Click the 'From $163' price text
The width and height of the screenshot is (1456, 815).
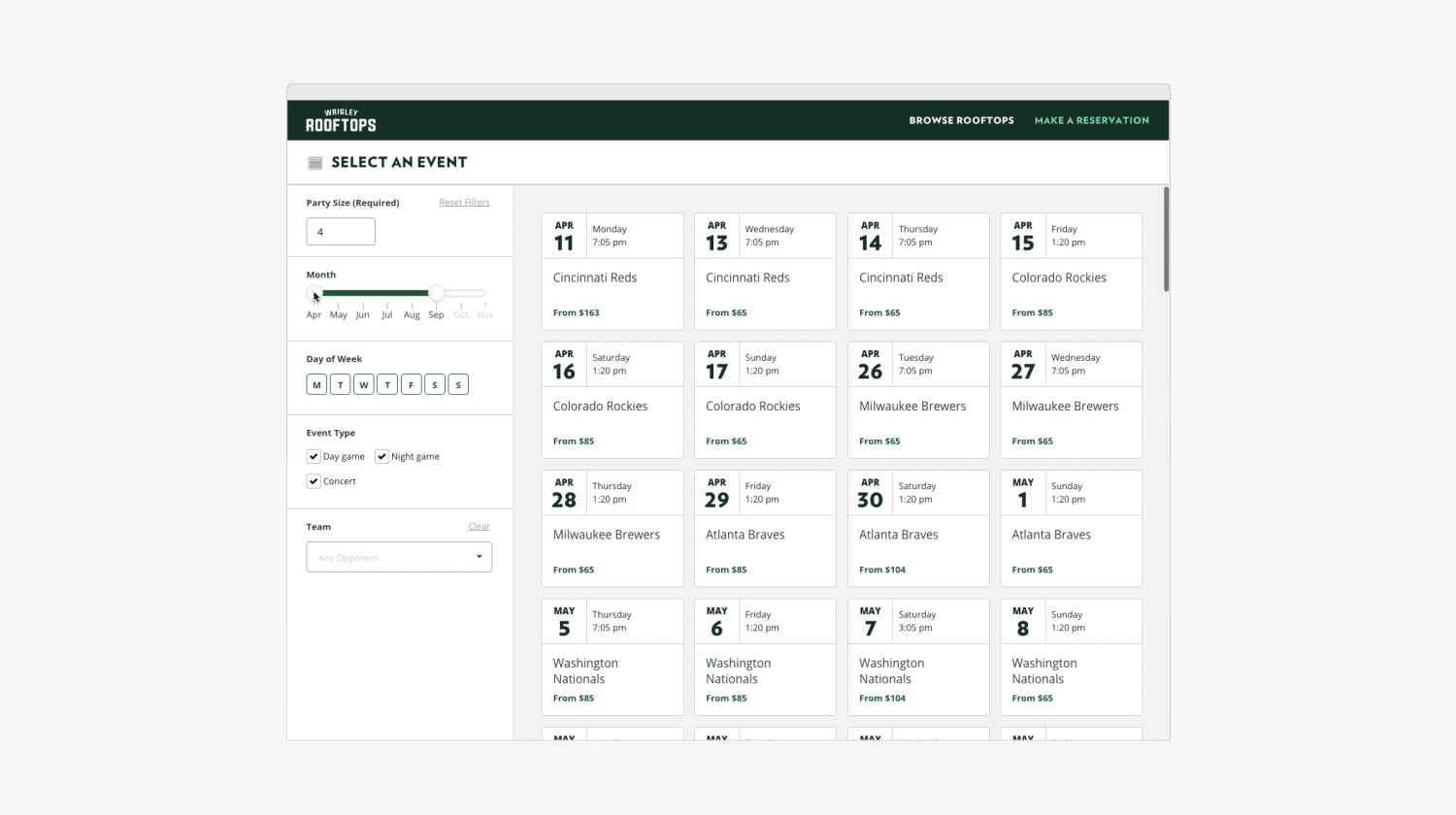[576, 312]
